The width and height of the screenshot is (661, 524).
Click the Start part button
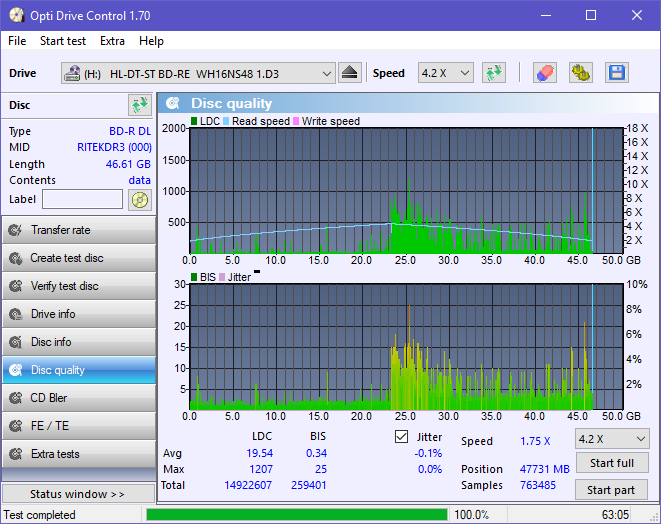[x=611, y=490]
